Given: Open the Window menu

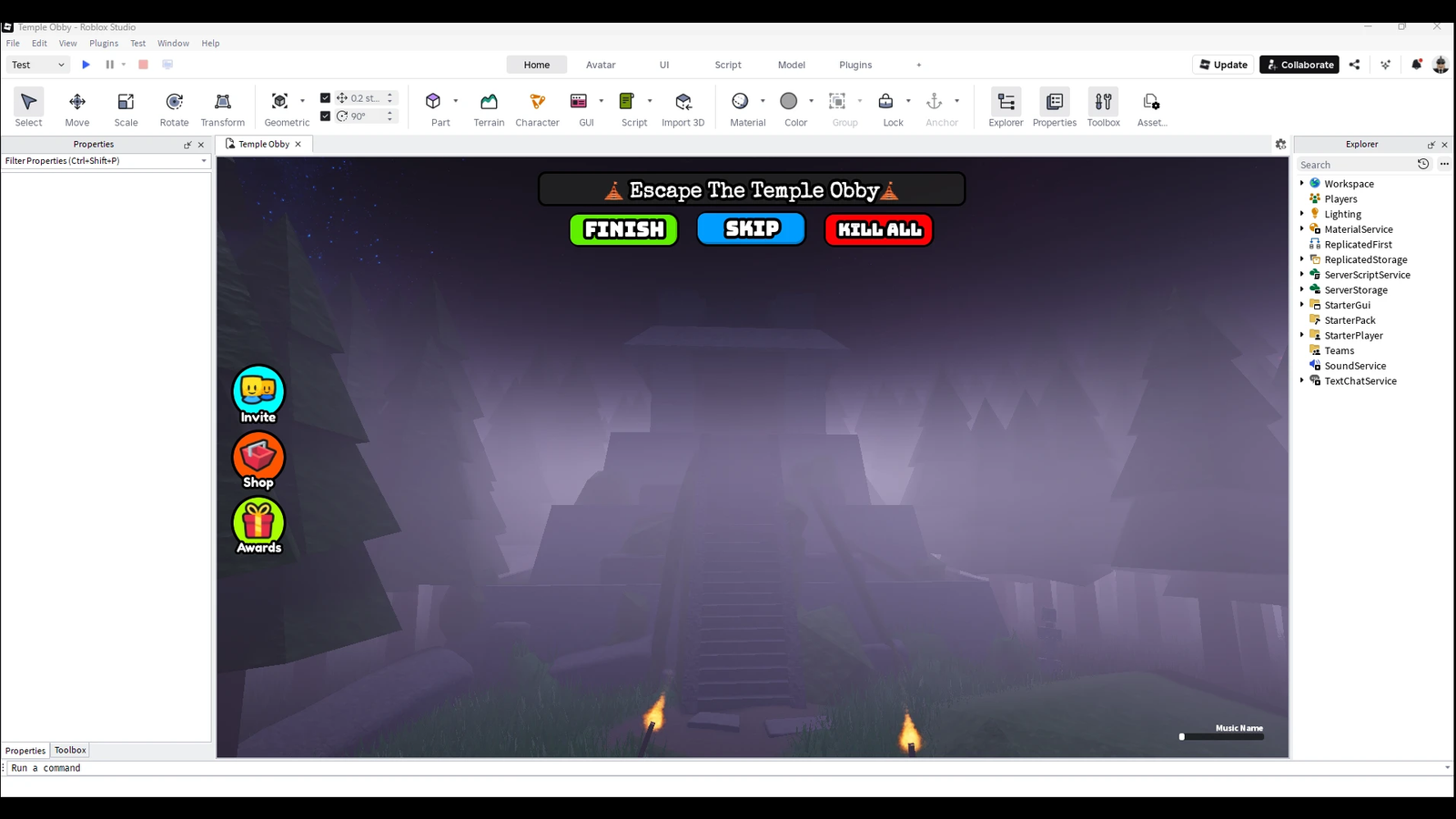Looking at the screenshot, I should [173, 43].
